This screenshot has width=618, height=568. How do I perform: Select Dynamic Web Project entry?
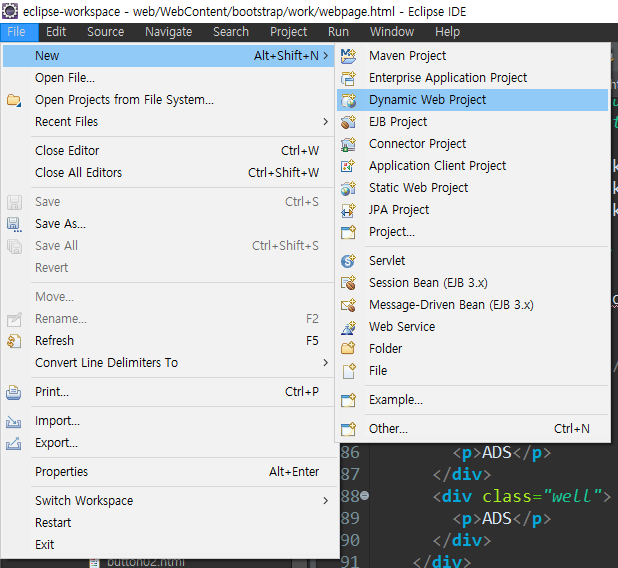point(473,100)
